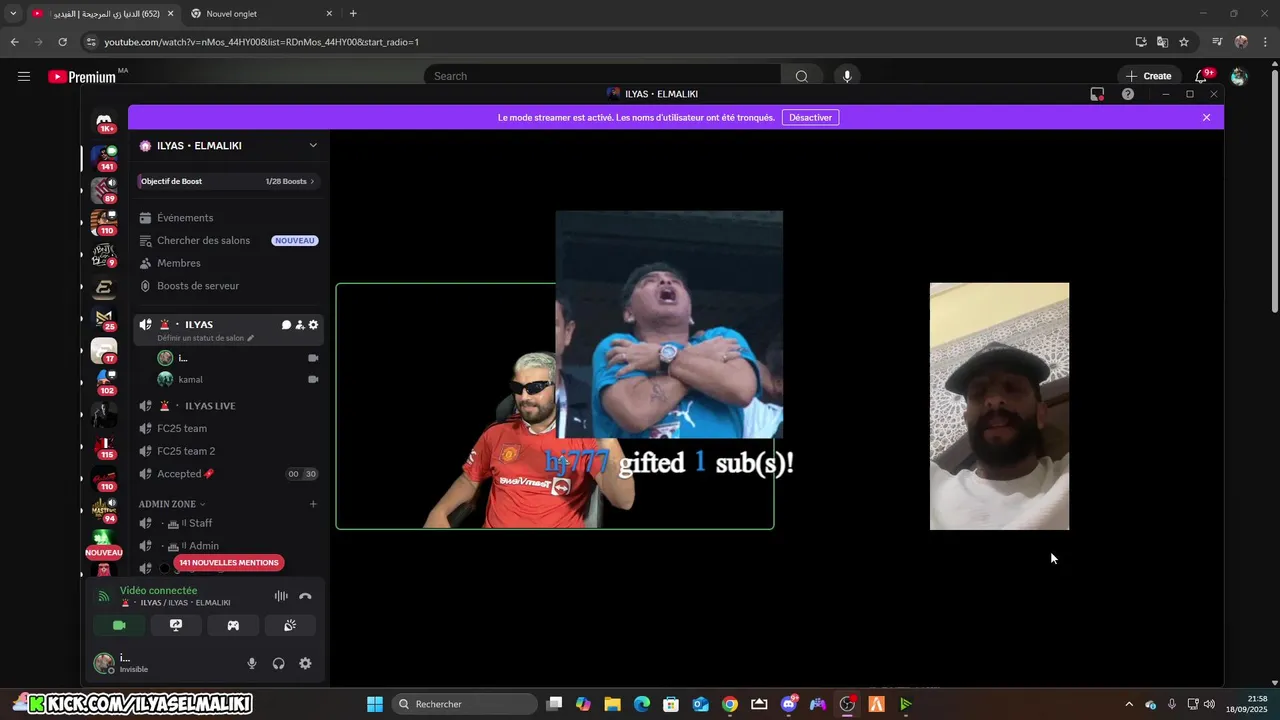Open Chrome translate page icon

[x=1162, y=42]
